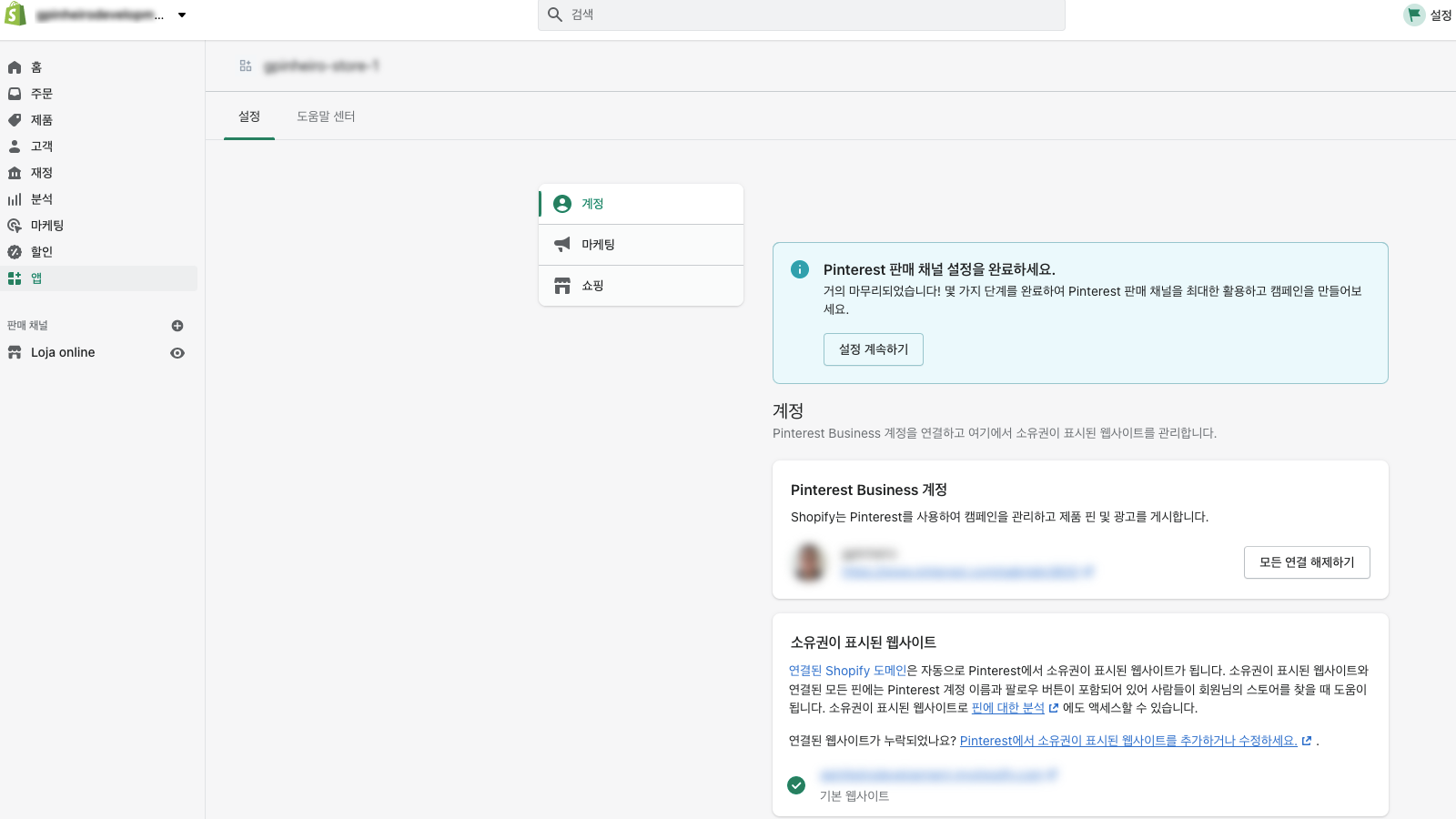1456x819 pixels.
Task: Click the green verified checkmark icon
Action: 796,785
